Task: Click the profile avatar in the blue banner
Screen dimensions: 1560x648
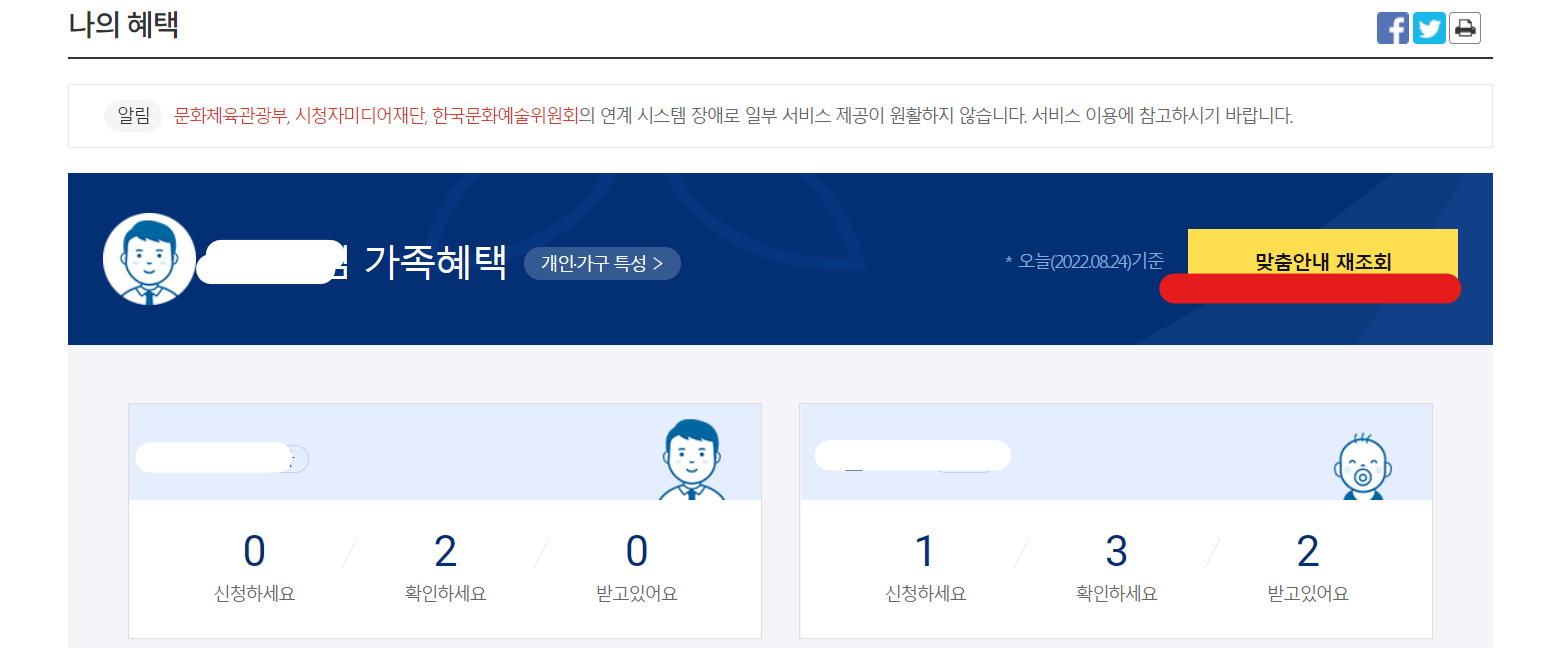Action: 150,258
